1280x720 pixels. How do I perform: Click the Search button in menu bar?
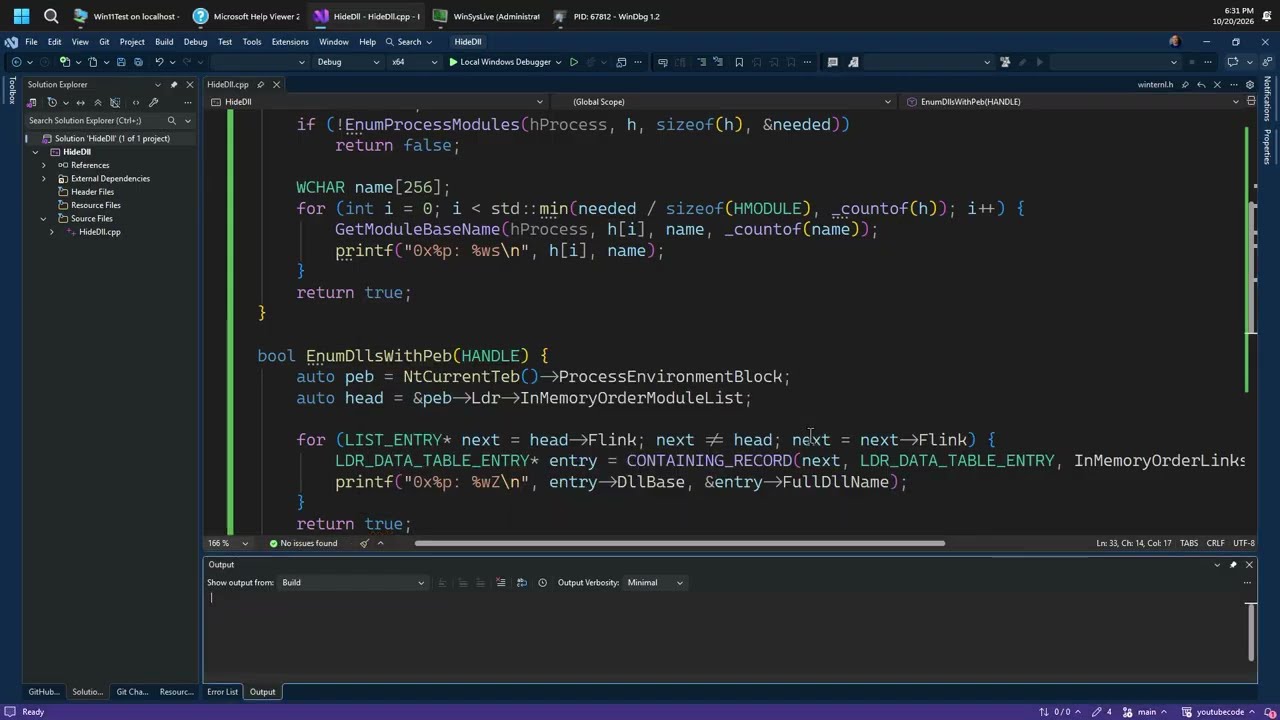409,42
